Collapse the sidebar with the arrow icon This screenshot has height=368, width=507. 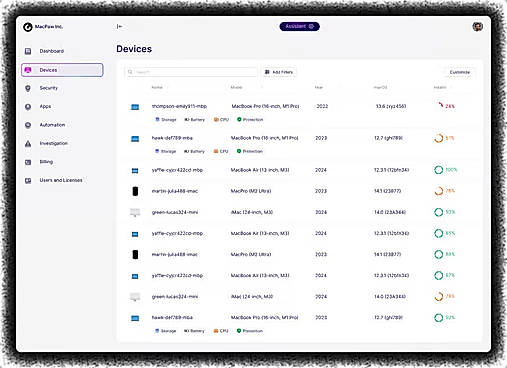click(x=119, y=26)
